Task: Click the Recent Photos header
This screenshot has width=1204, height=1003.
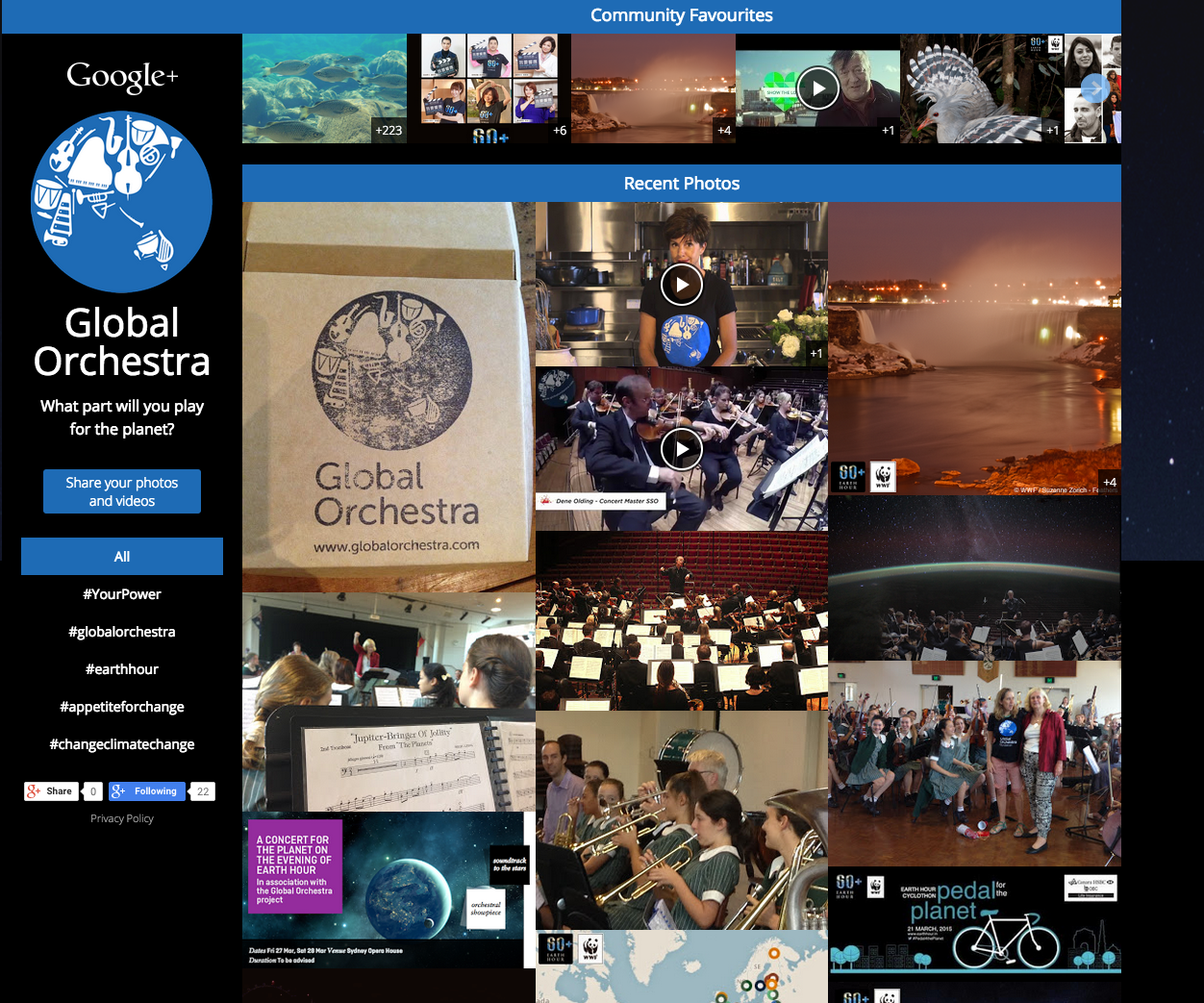Action: (682, 183)
